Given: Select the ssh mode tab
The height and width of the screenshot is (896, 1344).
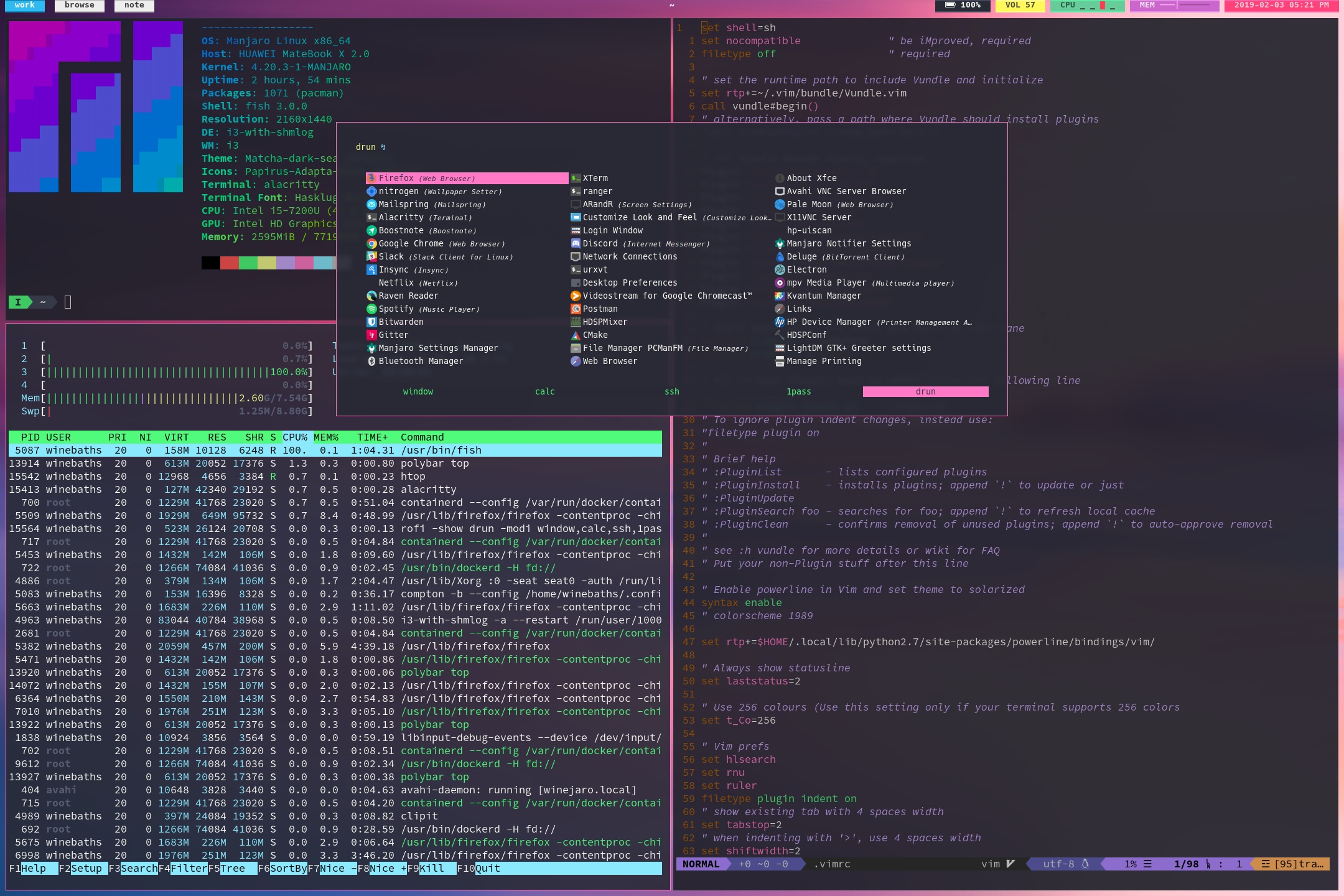Looking at the screenshot, I should (671, 391).
